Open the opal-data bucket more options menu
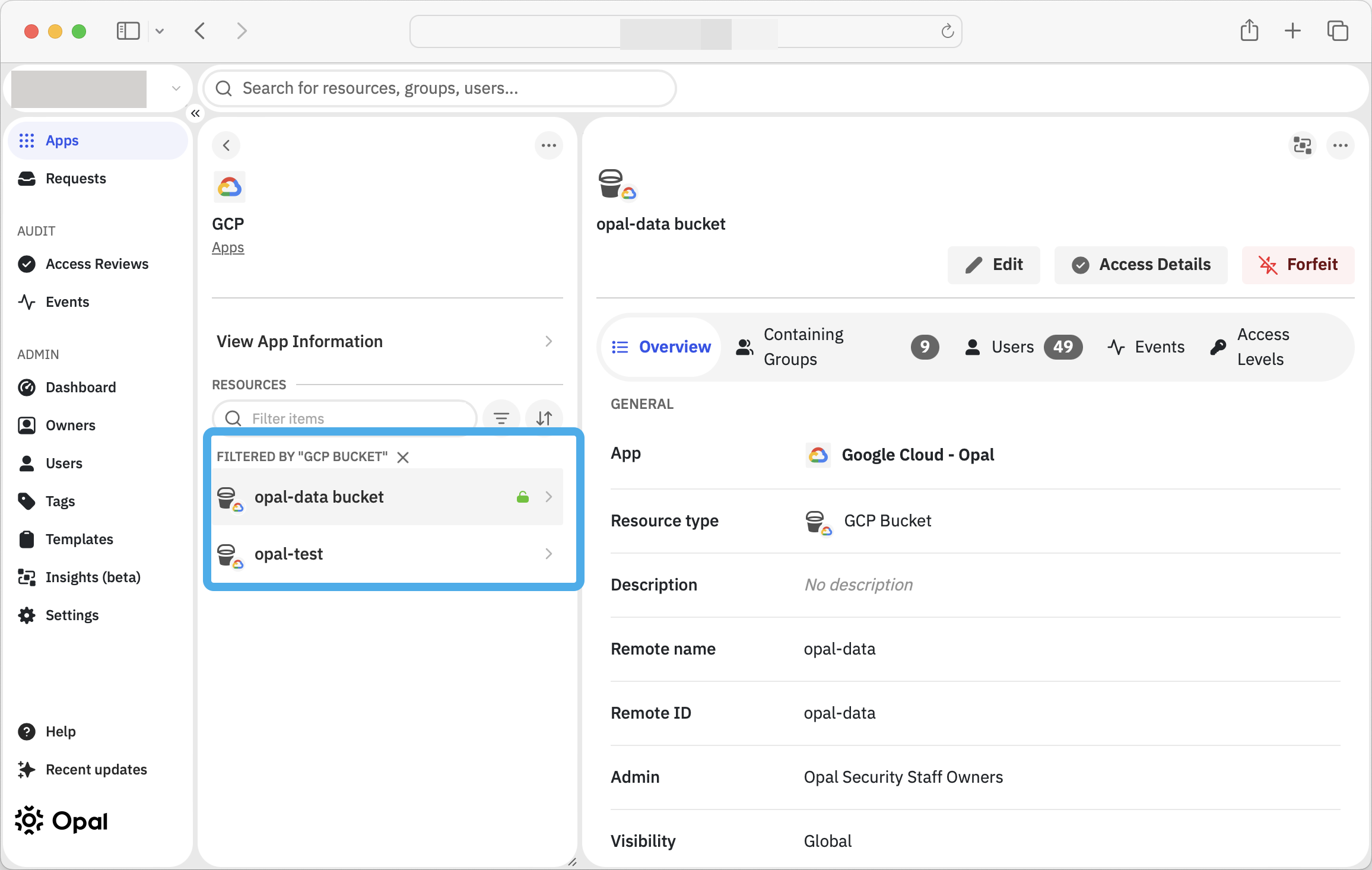The height and width of the screenshot is (870, 1372). pos(1341,145)
